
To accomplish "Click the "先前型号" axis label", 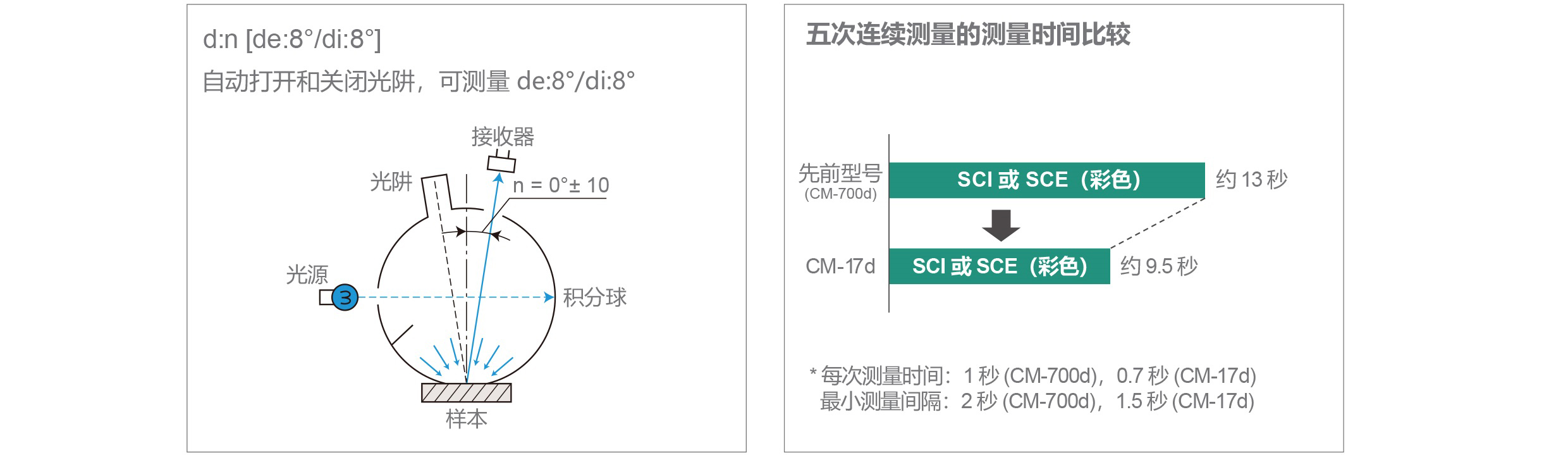I will (840, 173).
